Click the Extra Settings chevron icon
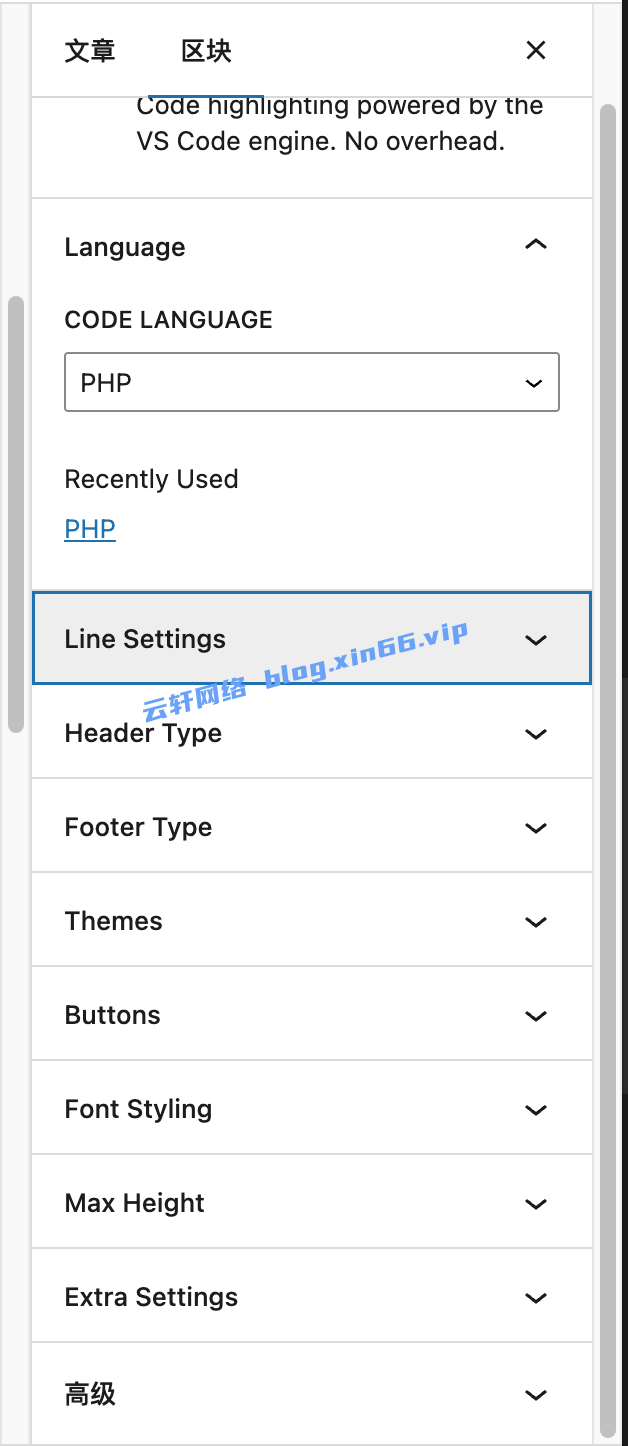Viewport: 628px width, 1446px height. 536,1298
